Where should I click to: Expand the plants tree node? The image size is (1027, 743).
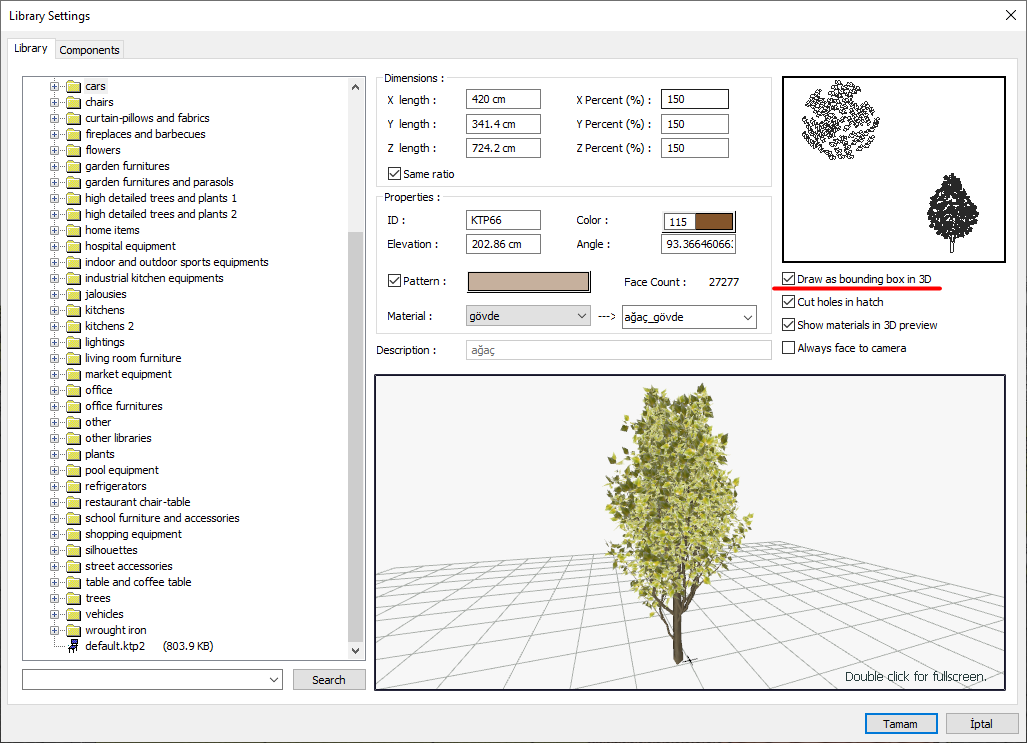(x=55, y=454)
